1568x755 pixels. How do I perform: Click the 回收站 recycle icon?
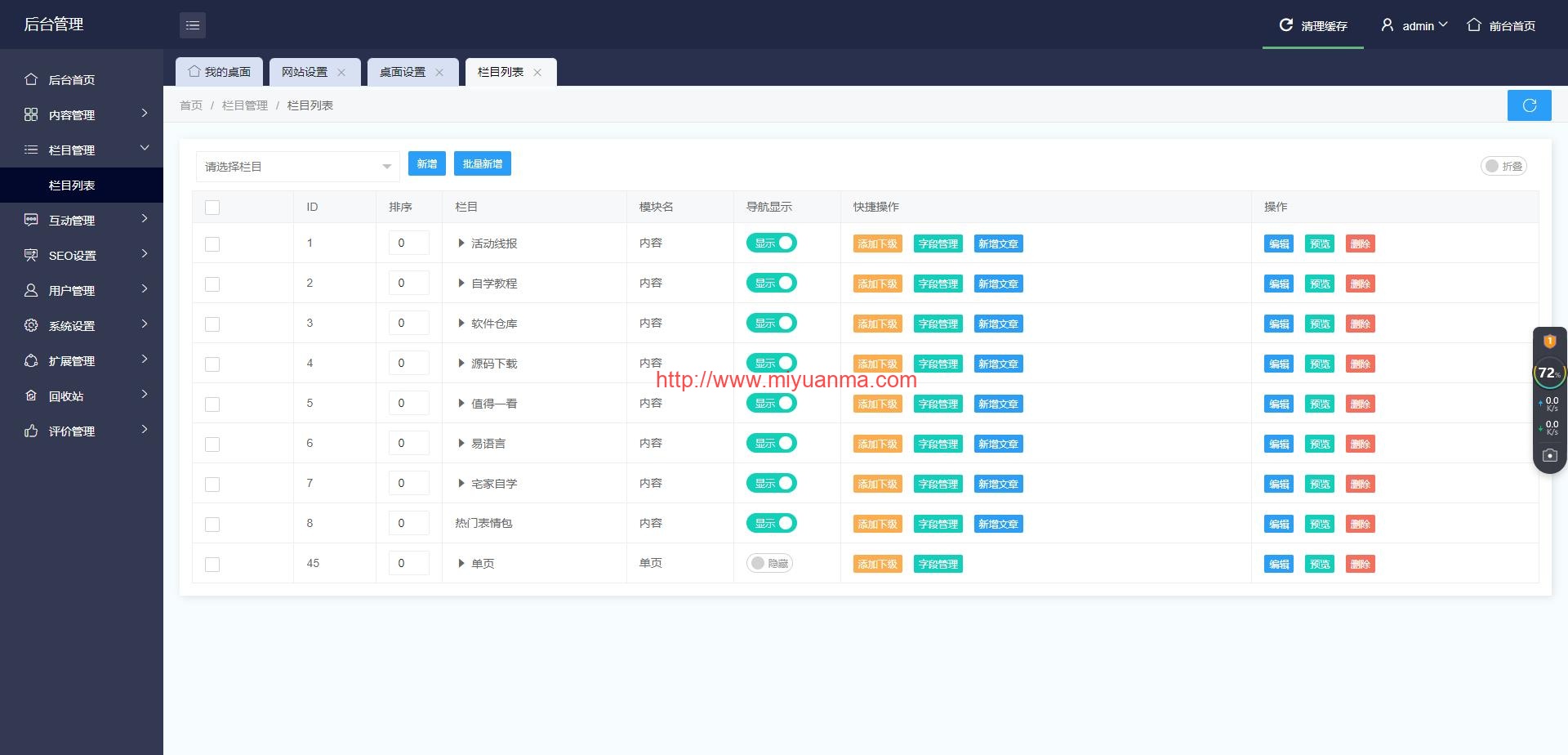(x=31, y=395)
